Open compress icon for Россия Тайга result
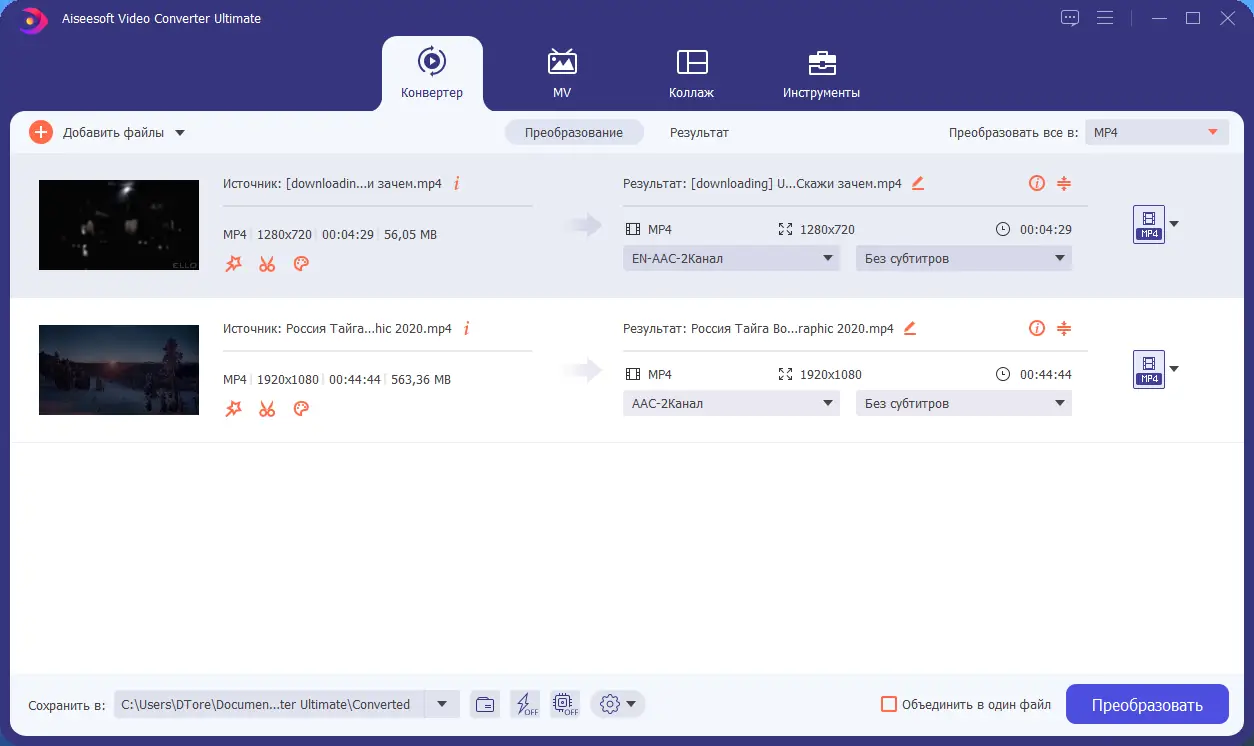This screenshot has width=1254, height=746. pos(1064,328)
